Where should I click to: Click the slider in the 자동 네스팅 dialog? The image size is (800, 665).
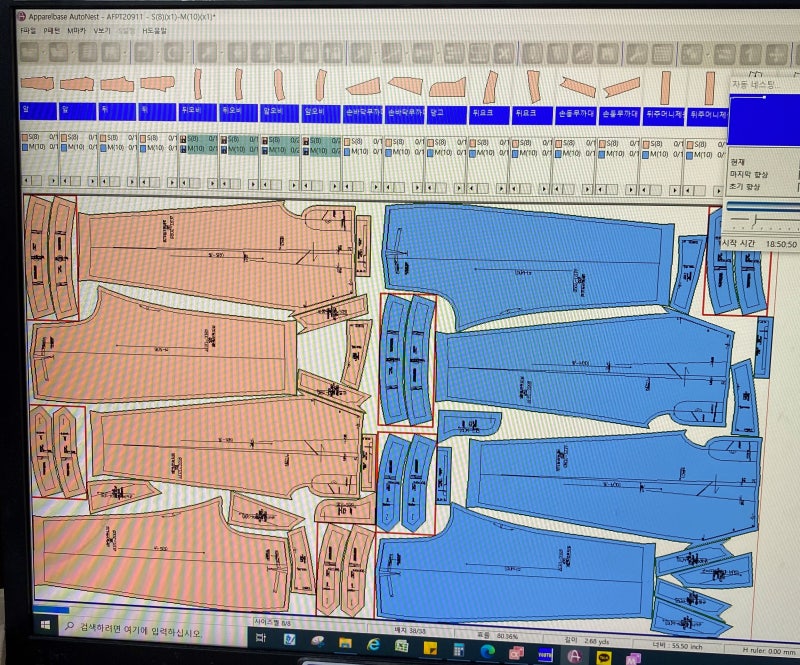click(753, 219)
